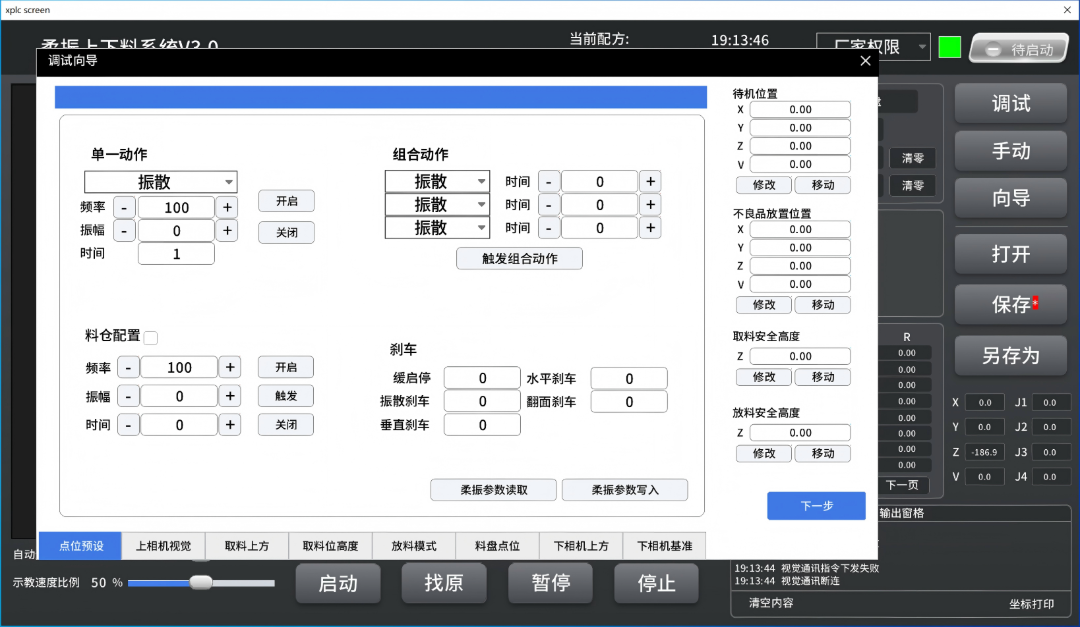Decrease third 组合动作 时间 with minus
Screen dimensions: 1080x627
(548, 227)
